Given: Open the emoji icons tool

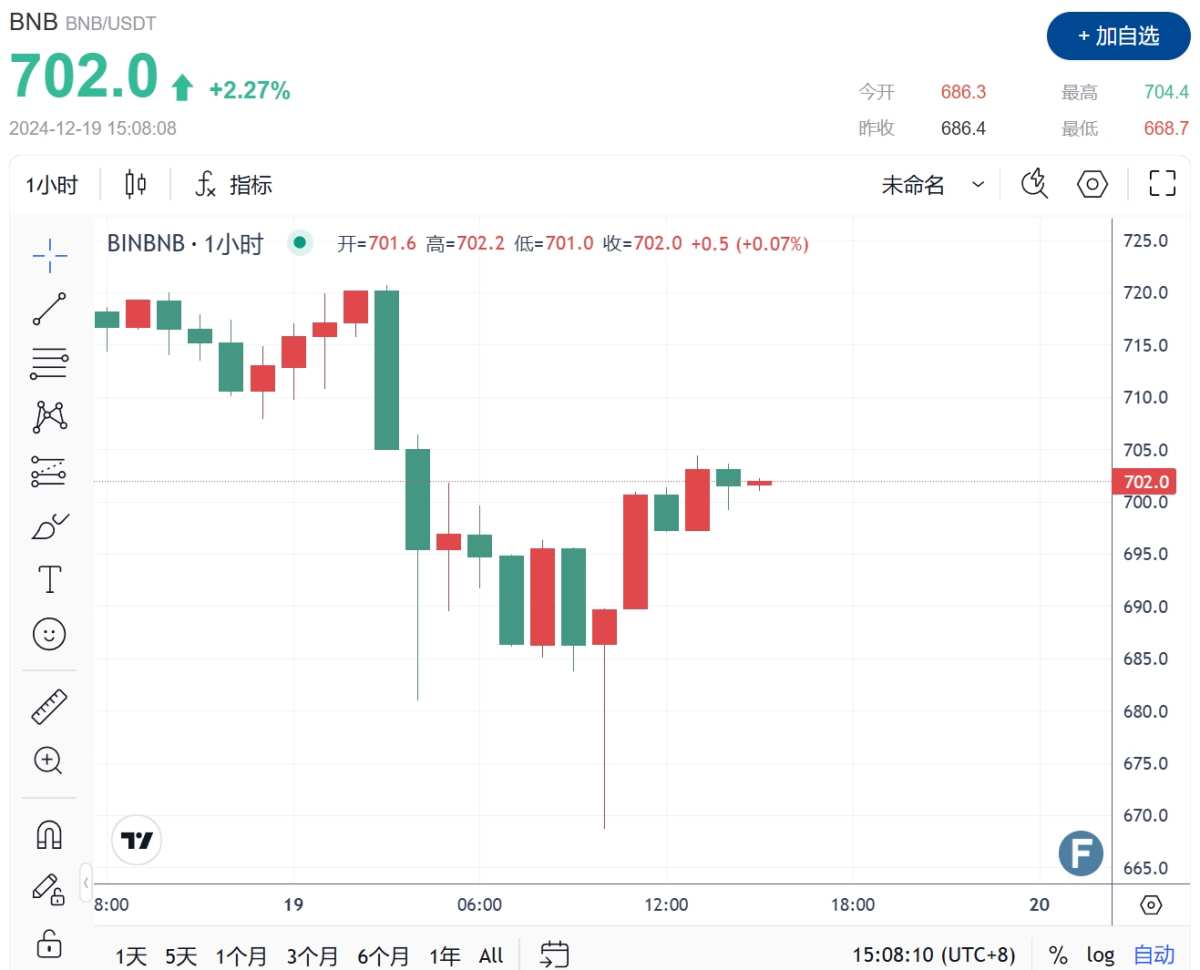Looking at the screenshot, I should 49,633.
